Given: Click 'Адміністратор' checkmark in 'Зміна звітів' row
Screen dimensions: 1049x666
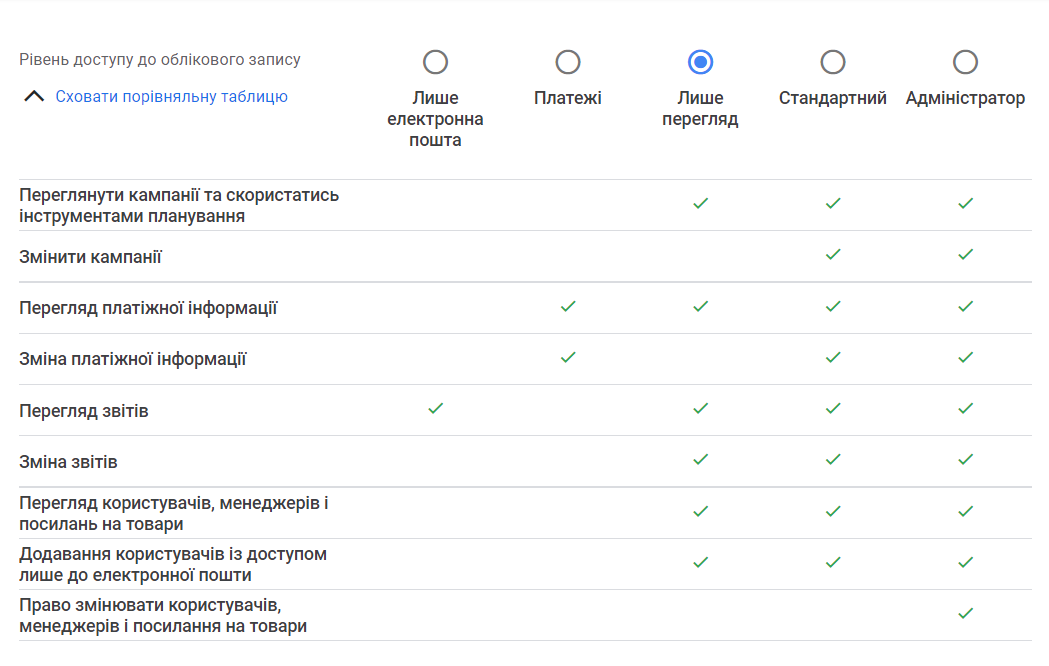Looking at the screenshot, I should coord(965,460).
